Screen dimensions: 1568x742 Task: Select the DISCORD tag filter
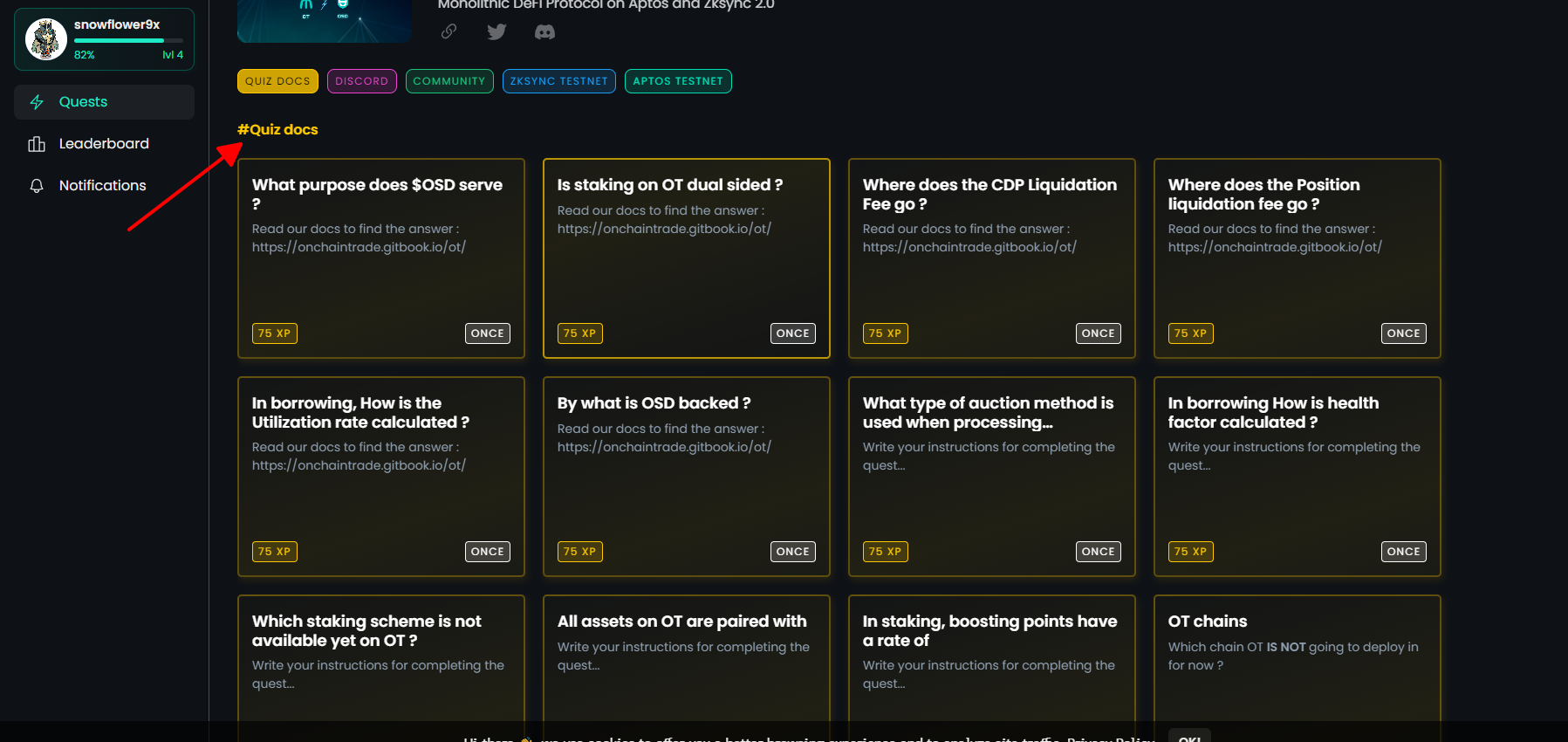(x=361, y=81)
